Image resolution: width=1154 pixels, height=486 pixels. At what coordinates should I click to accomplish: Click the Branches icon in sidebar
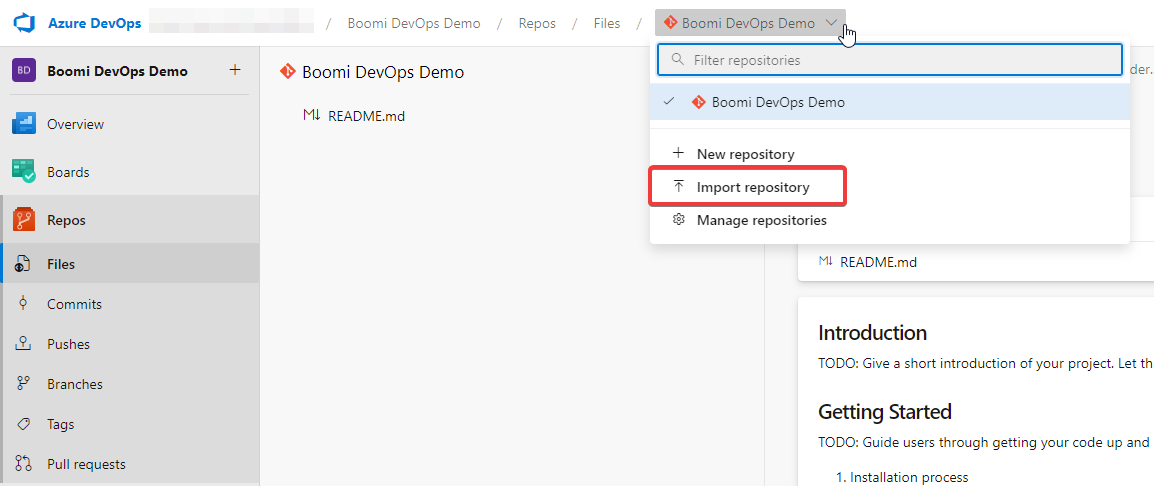tap(24, 384)
